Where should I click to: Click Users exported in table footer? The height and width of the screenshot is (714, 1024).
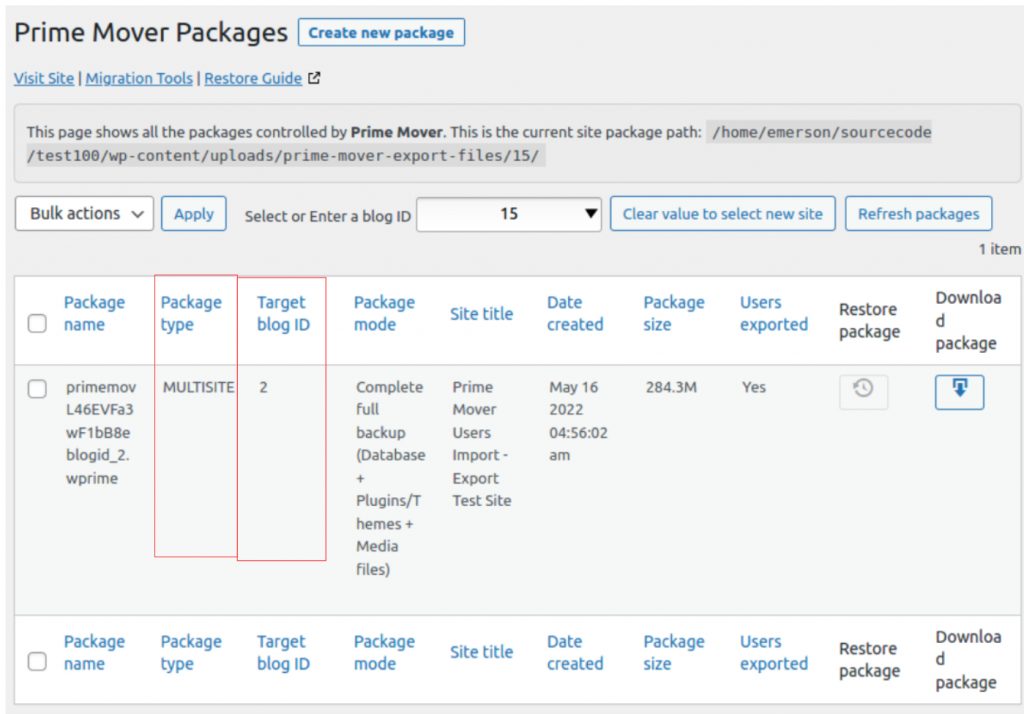click(774, 653)
